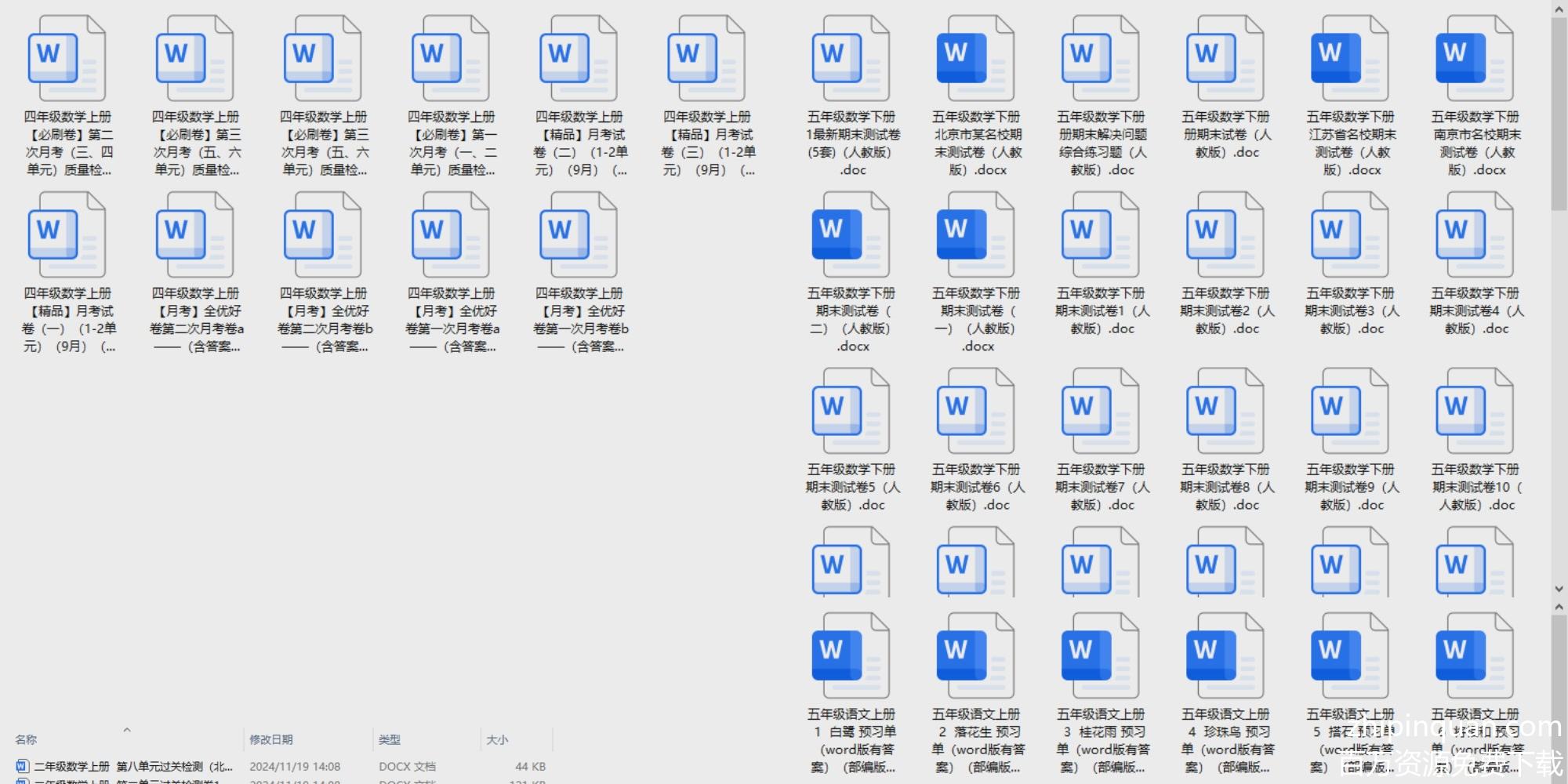1568x784 pixels.
Task: Click the 类型 column header
Action: [x=390, y=739]
